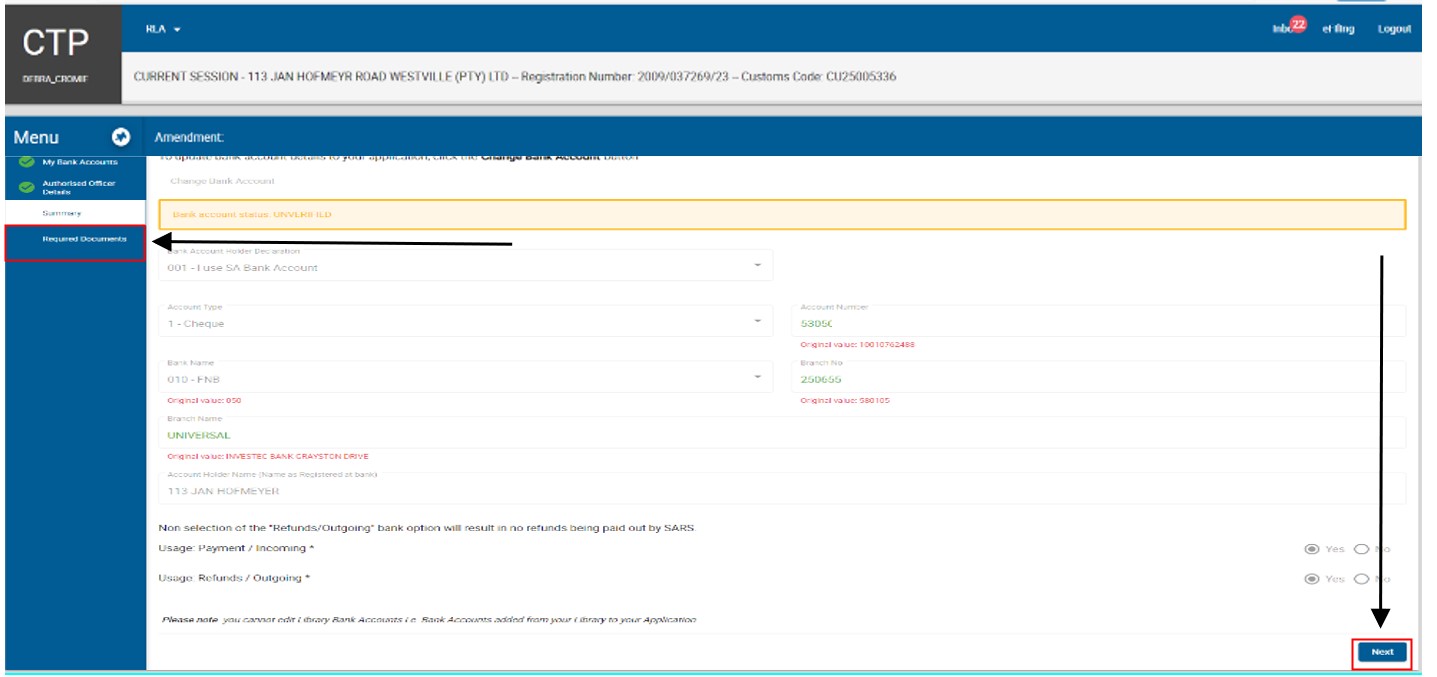Select No for Usage: Refunds / Outgoing

point(1361,579)
